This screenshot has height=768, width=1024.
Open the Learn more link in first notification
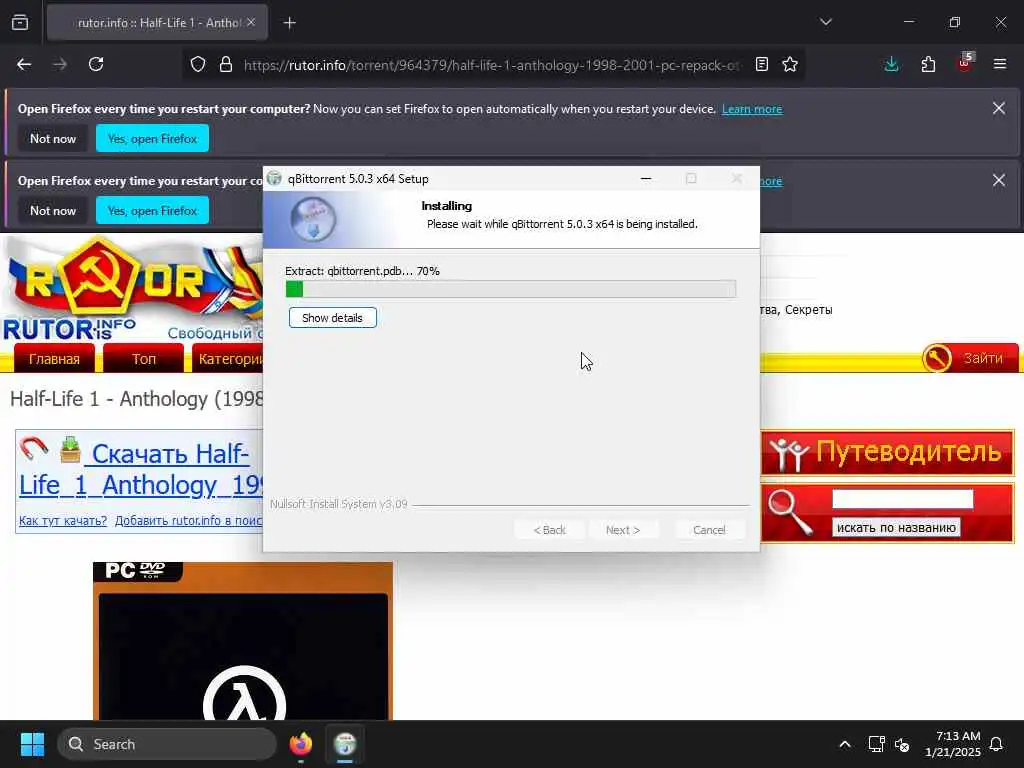(752, 109)
